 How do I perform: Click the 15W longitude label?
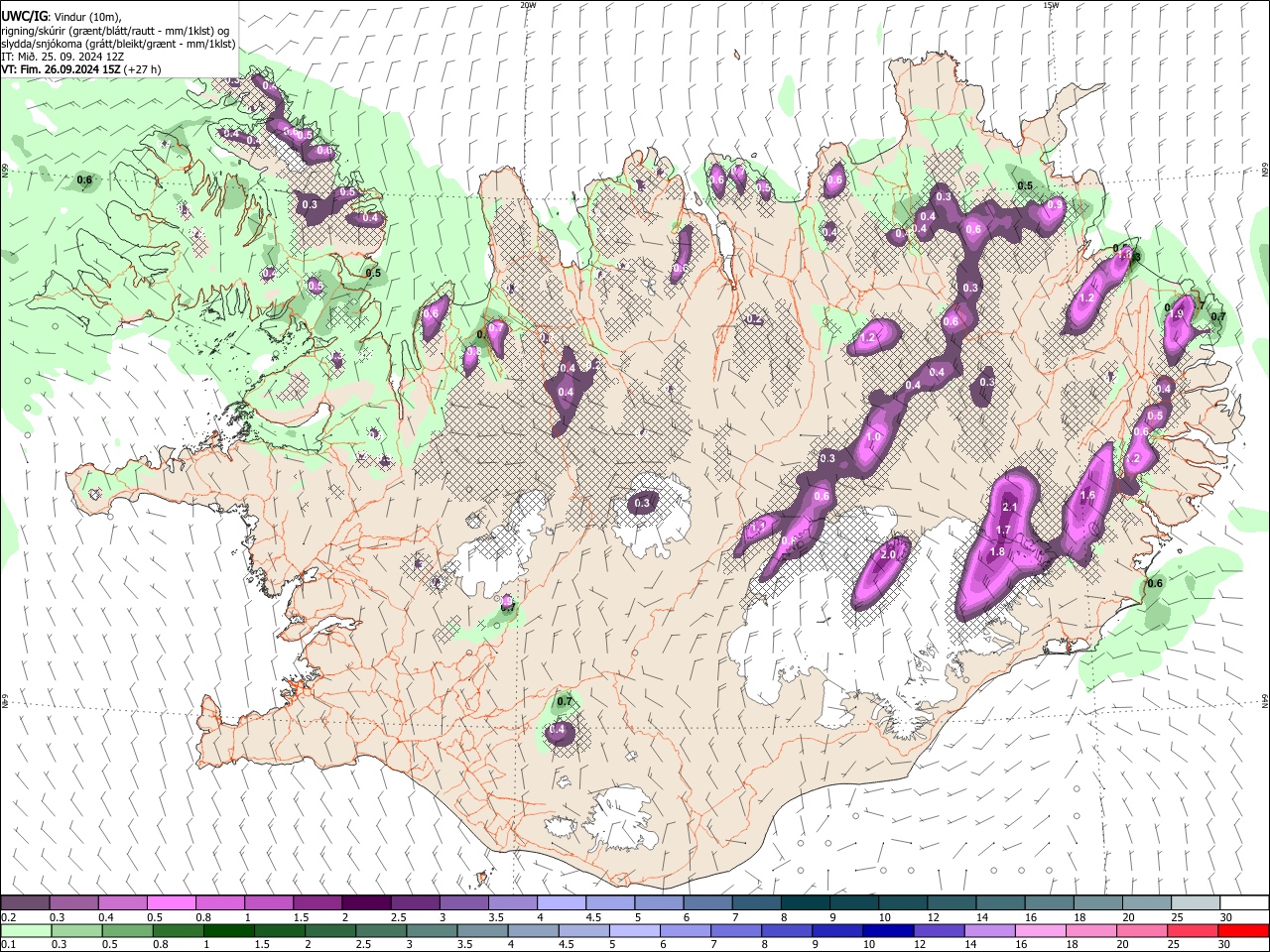tap(1051, 5)
